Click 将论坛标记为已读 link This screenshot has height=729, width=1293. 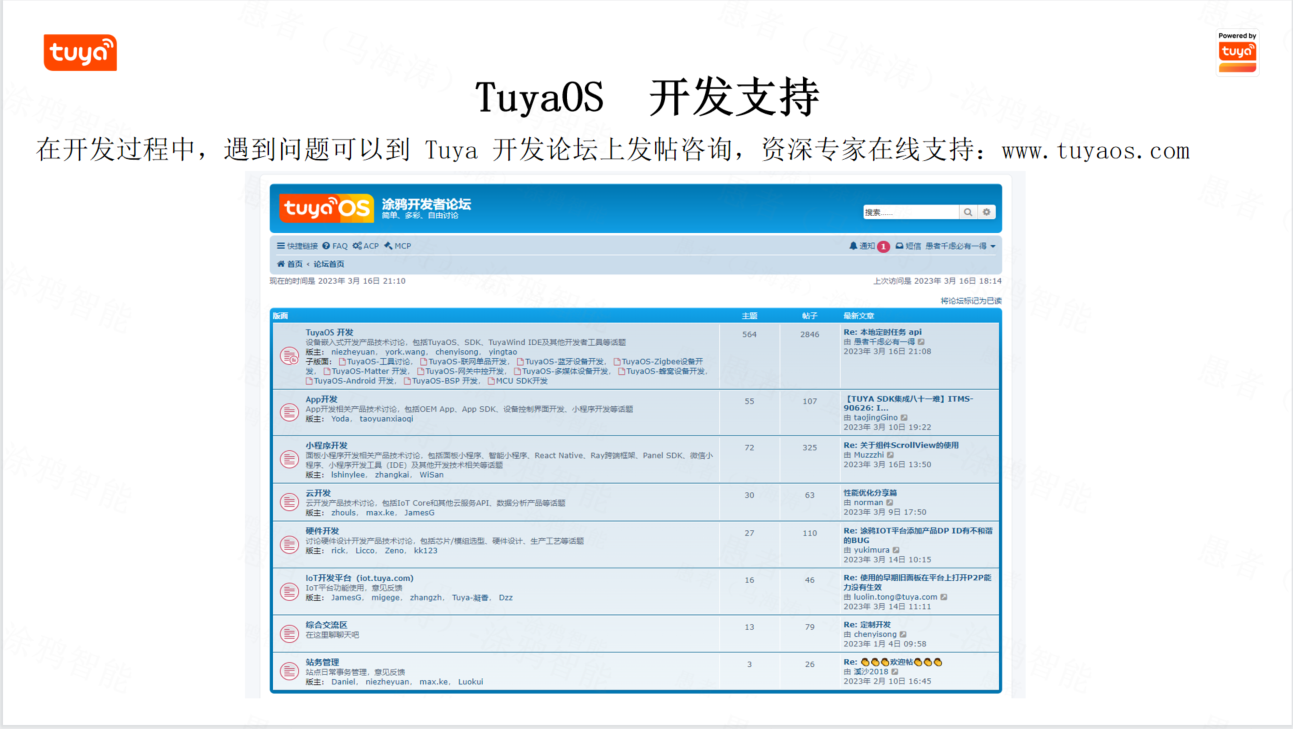pyautogui.click(x=970, y=301)
